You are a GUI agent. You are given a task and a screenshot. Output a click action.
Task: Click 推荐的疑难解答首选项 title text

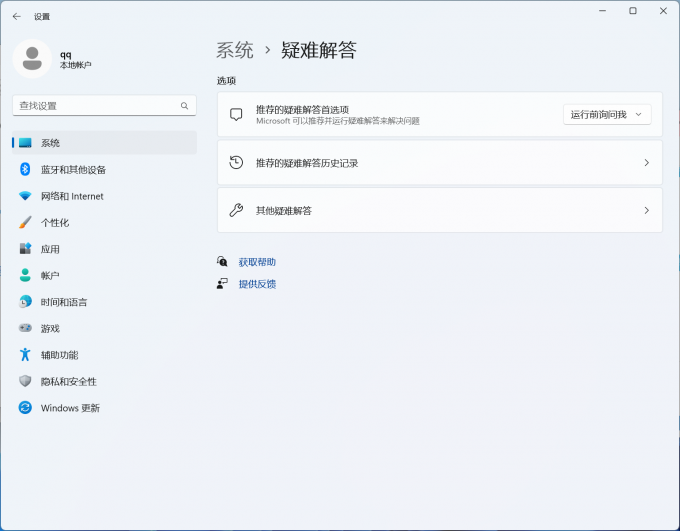302,109
